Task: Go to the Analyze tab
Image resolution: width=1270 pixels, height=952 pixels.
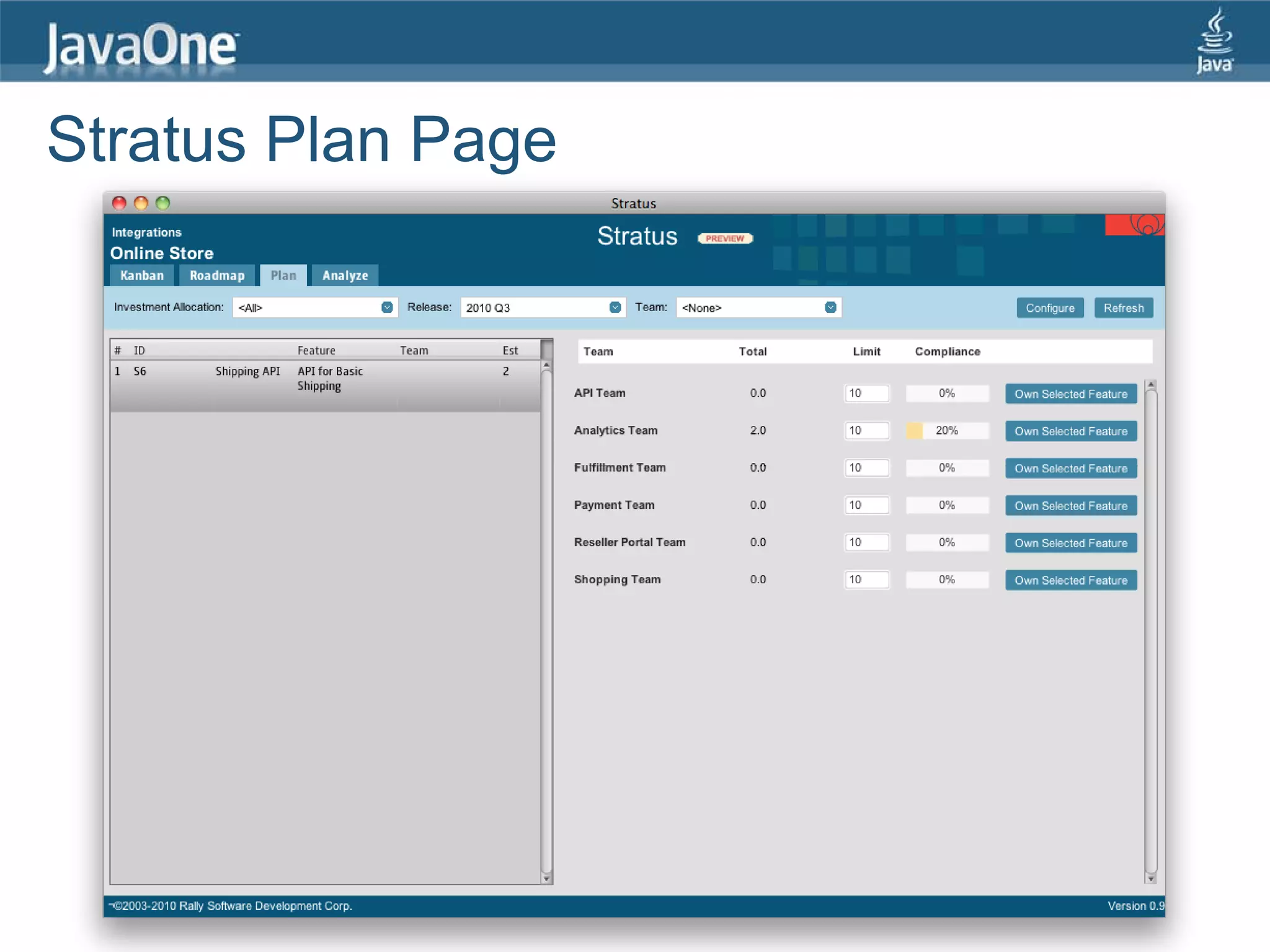Action: click(x=345, y=275)
